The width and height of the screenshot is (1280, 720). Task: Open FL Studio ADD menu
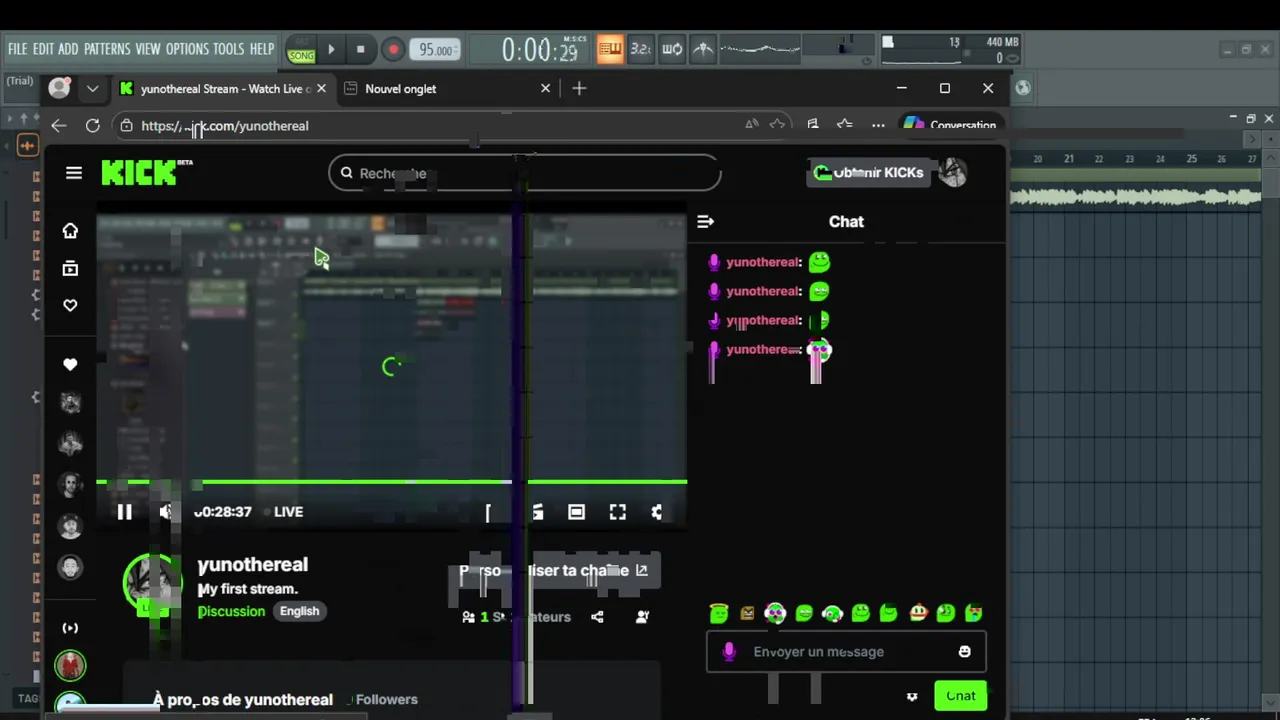(x=68, y=49)
